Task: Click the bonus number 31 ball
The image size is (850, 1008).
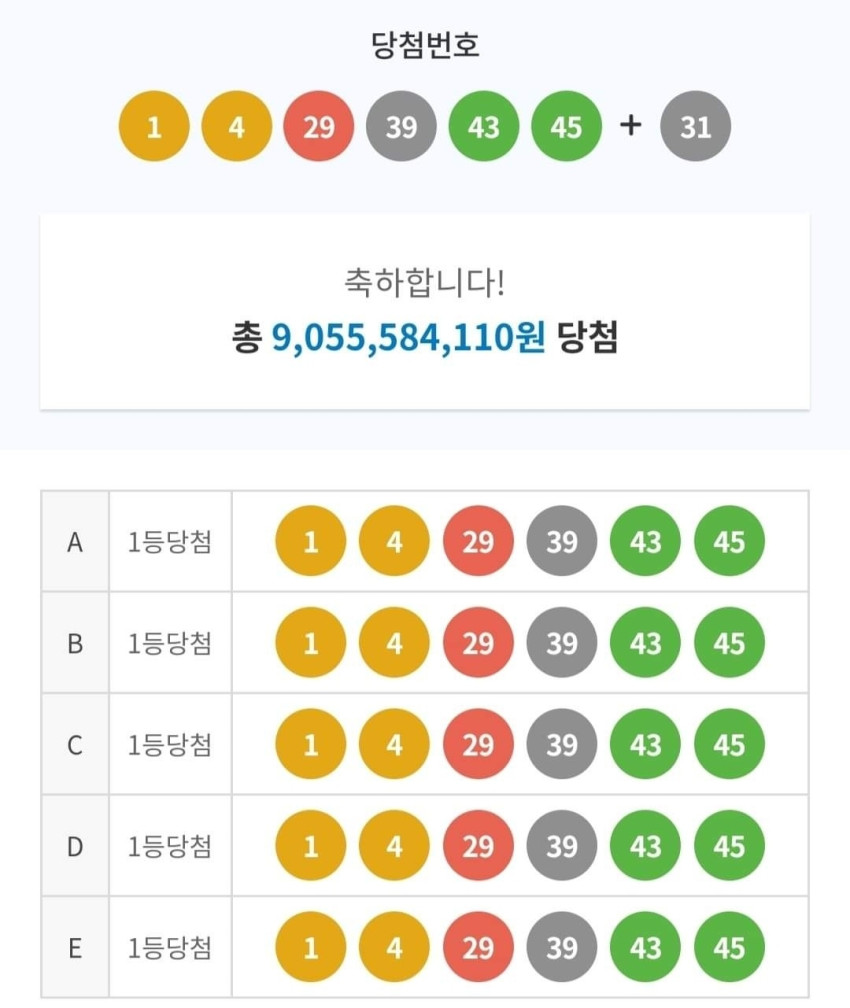Action: click(x=695, y=126)
